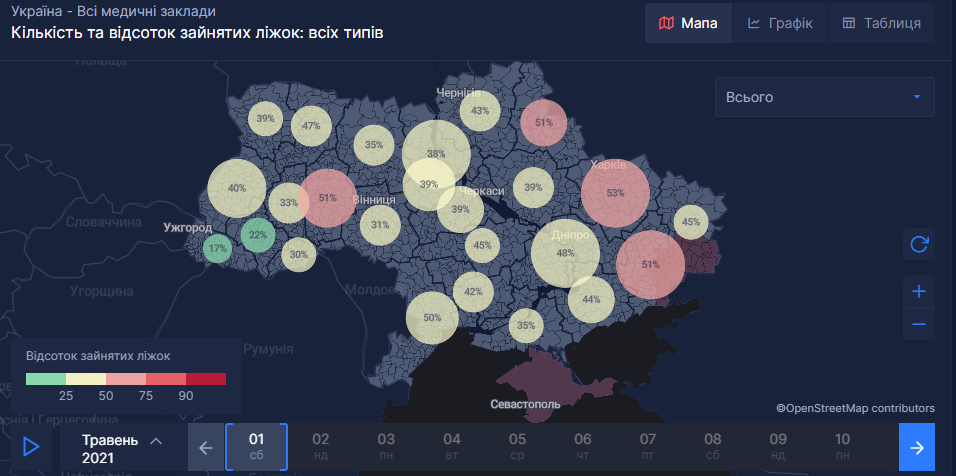Click the refresh map icon

point(919,244)
